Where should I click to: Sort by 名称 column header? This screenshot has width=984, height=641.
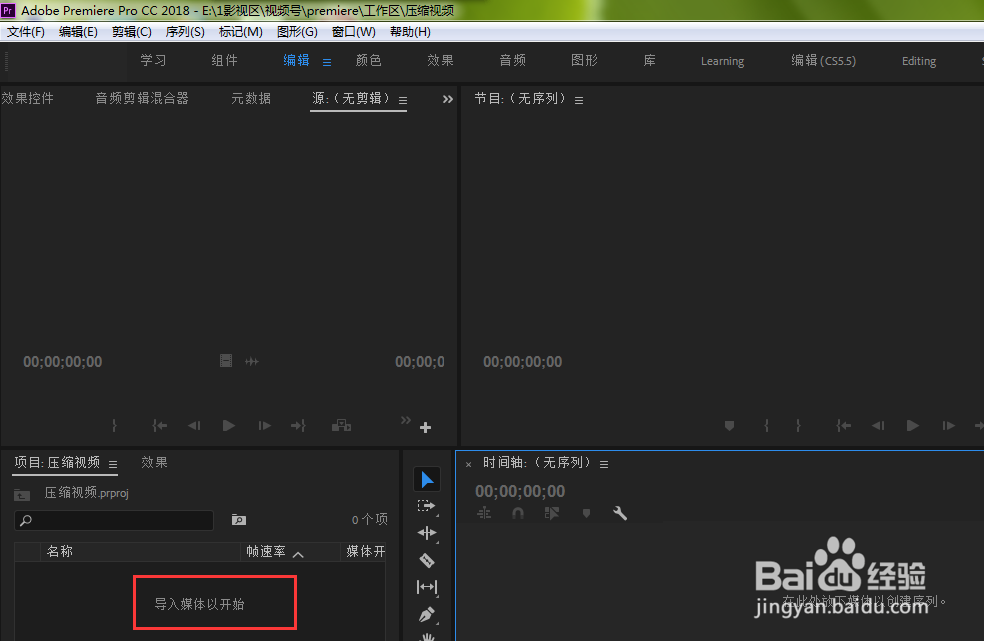pos(60,551)
